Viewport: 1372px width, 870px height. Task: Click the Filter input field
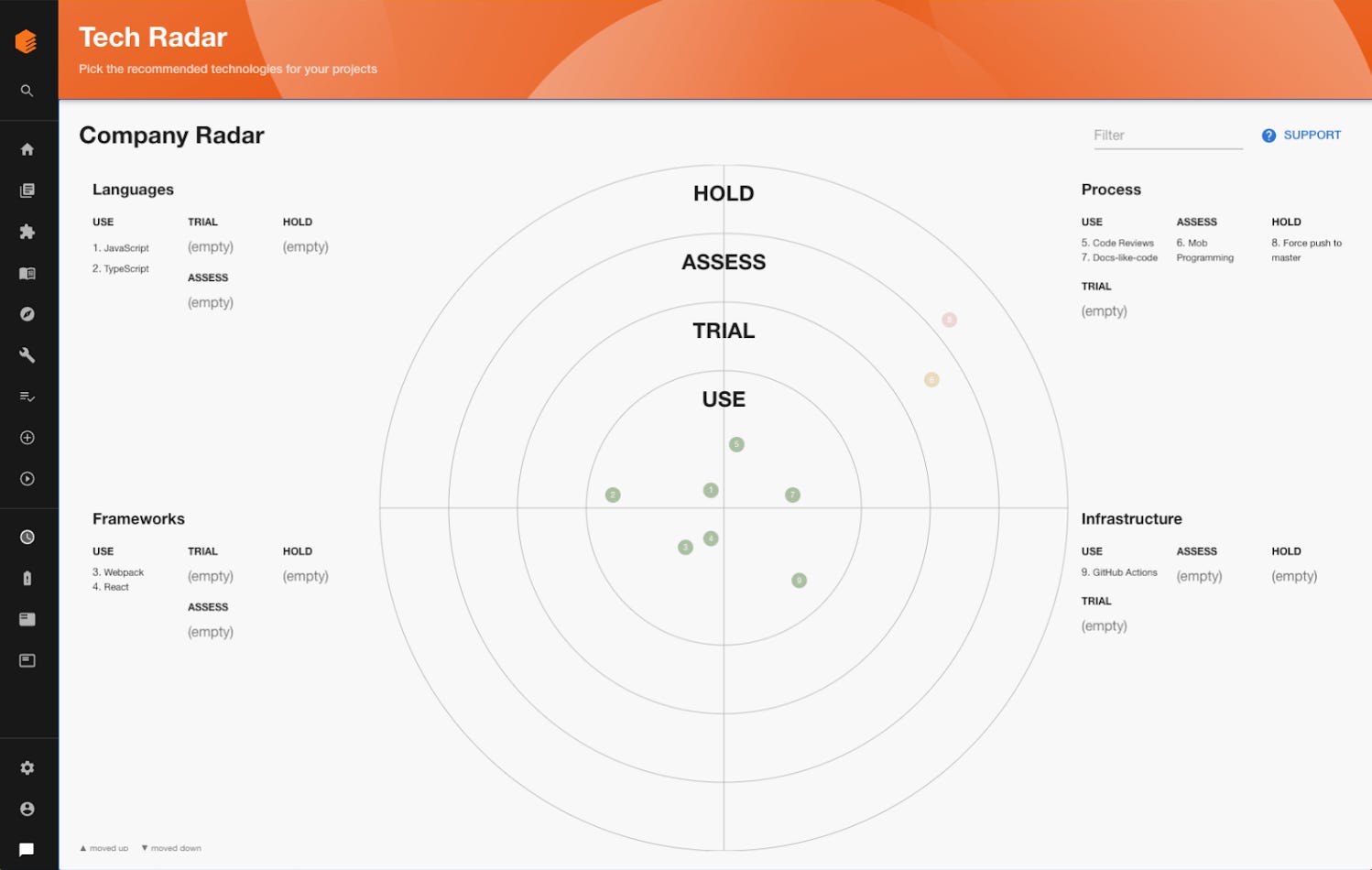[1167, 135]
